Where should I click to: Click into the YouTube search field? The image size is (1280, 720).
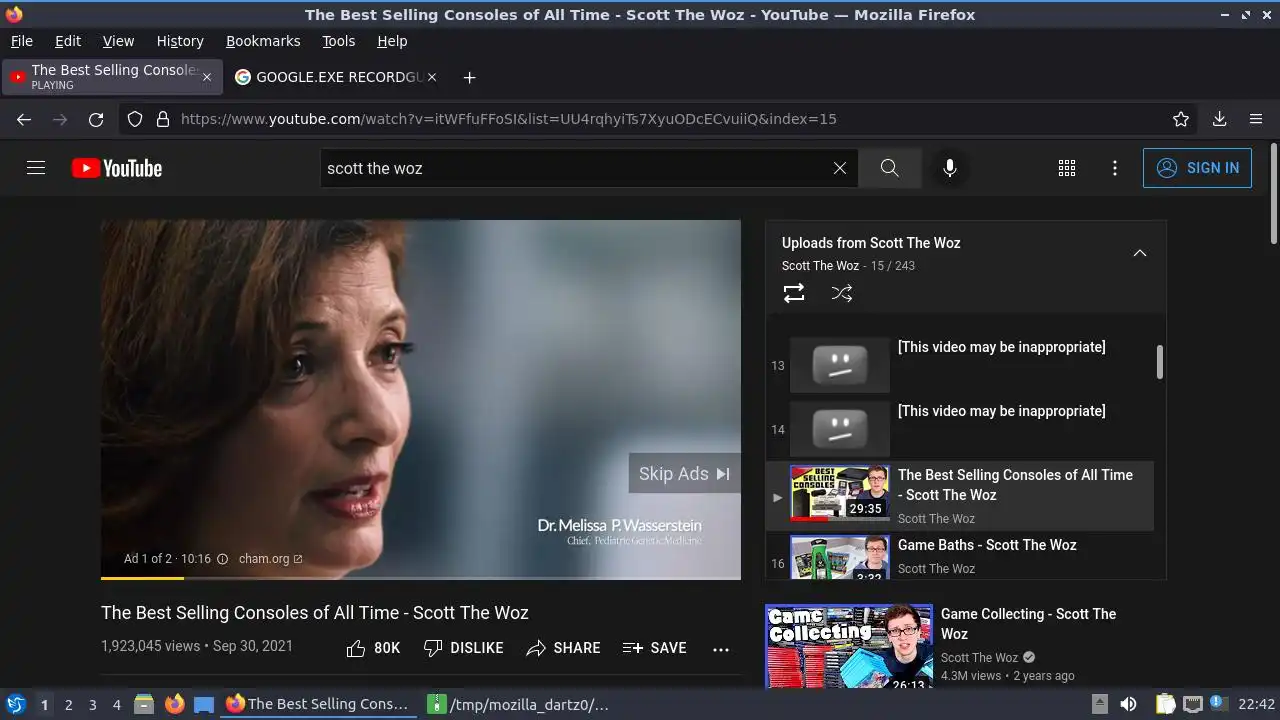(x=573, y=168)
